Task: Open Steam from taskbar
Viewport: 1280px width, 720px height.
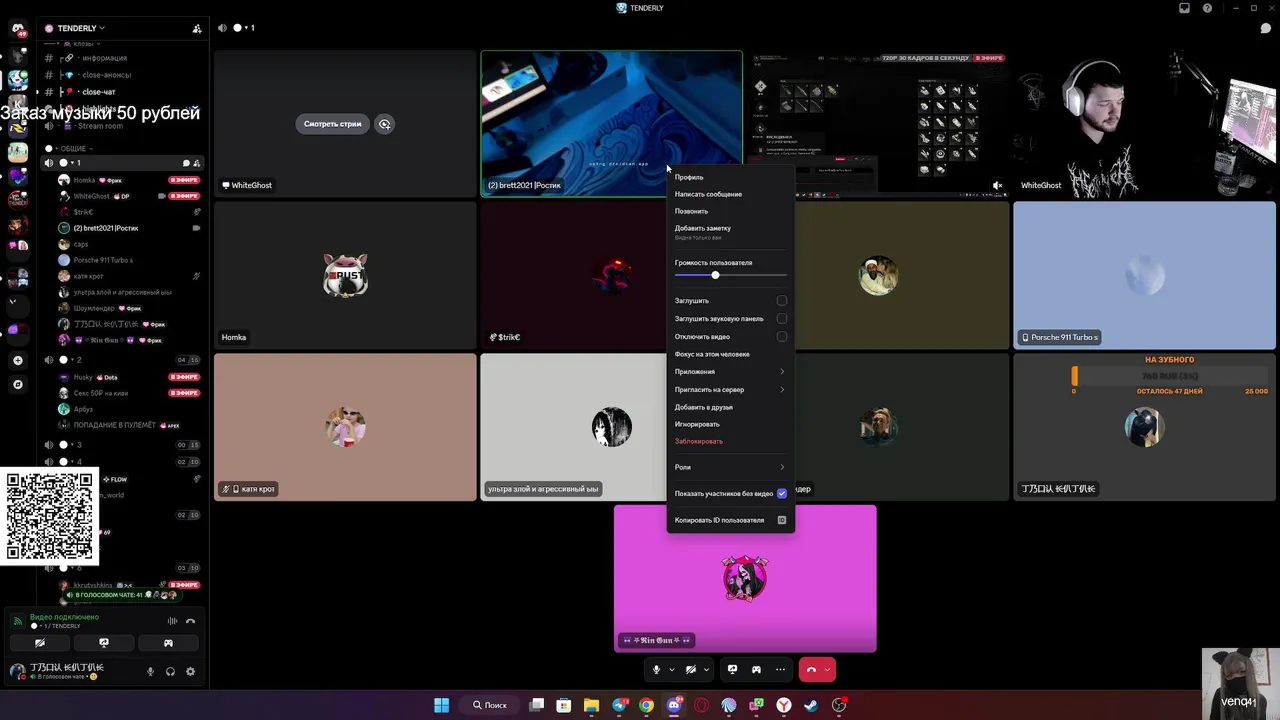Action: point(811,705)
